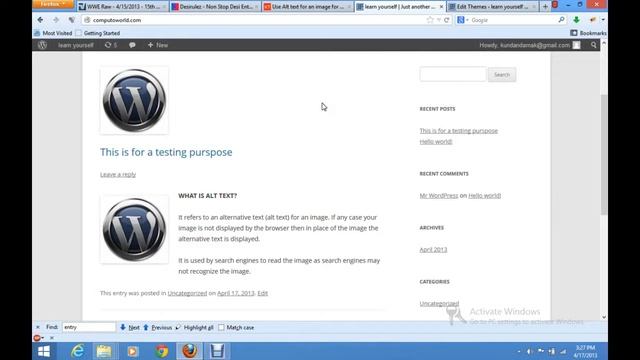Open the updates icon showing 5
The height and width of the screenshot is (360, 640).
tap(111, 45)
